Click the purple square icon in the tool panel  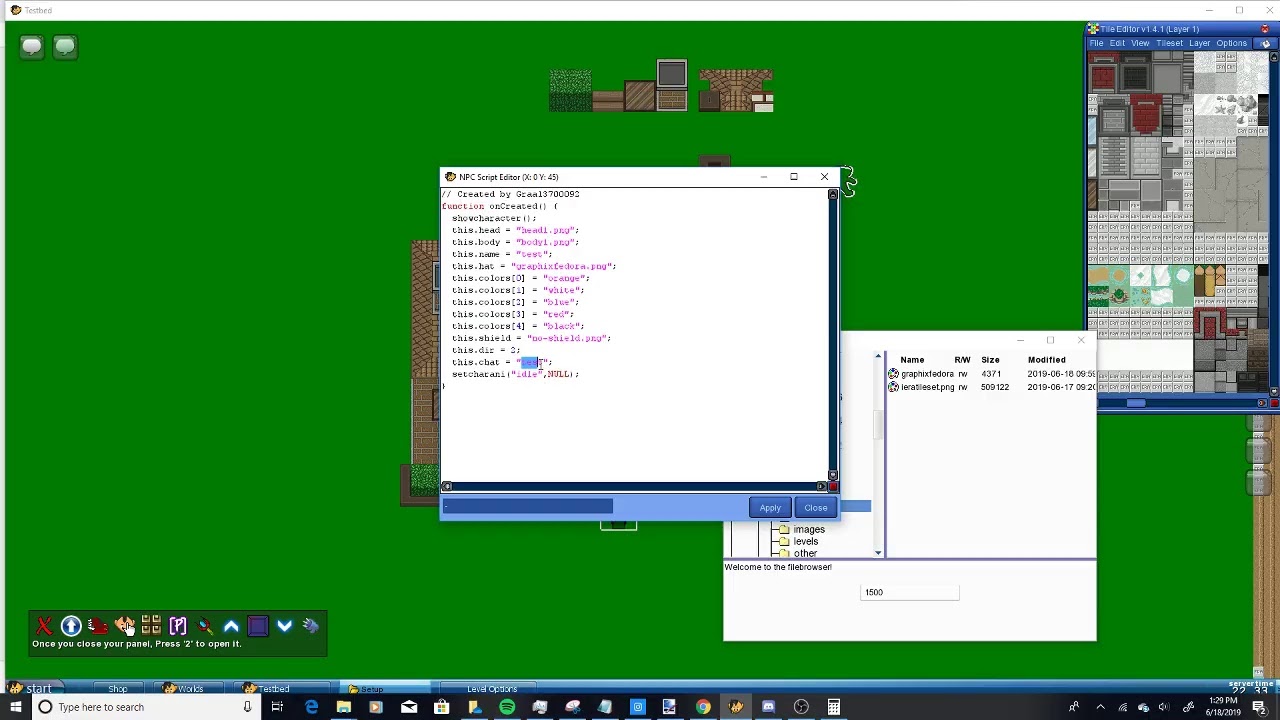(x=258, y=626)
